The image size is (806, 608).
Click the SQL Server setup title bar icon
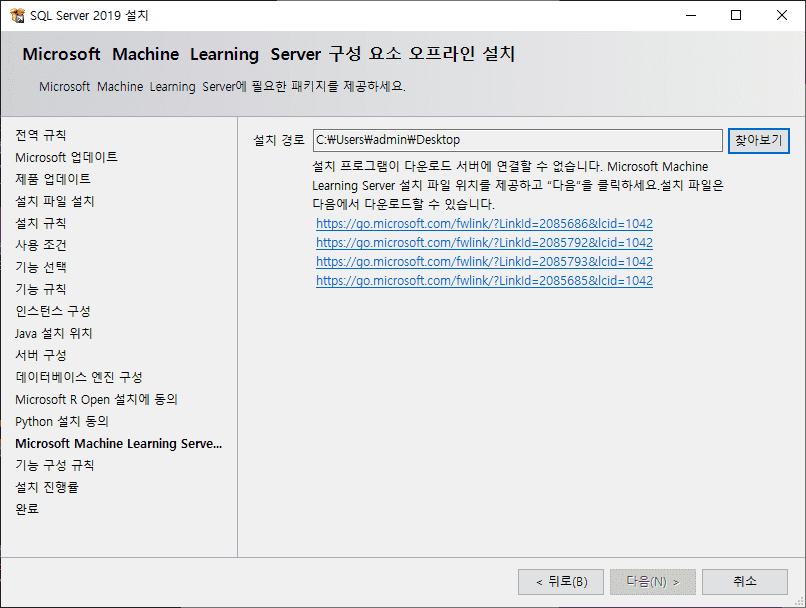17,15
